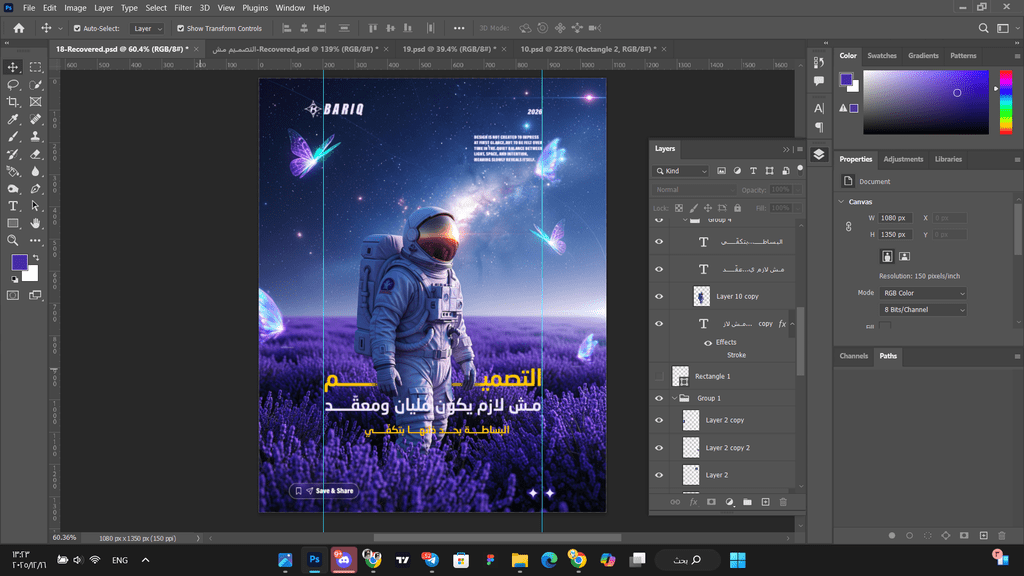
Task: Activate the Clone Stamp tool
Action: pyautogui.click(x=36, y=136)
